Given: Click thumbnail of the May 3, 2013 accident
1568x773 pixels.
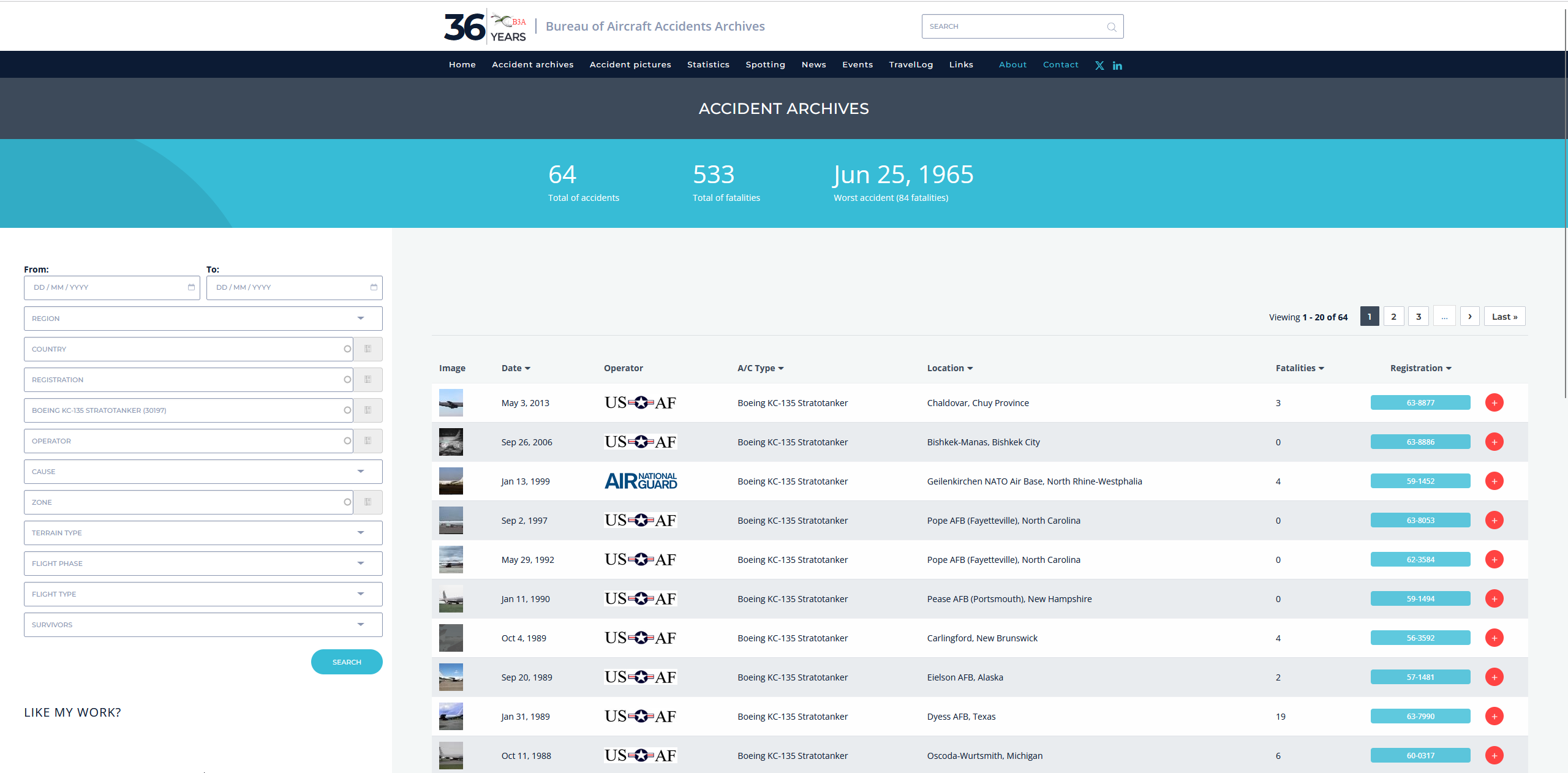Looking at the screenshot, I should click(x=451, y=402).
